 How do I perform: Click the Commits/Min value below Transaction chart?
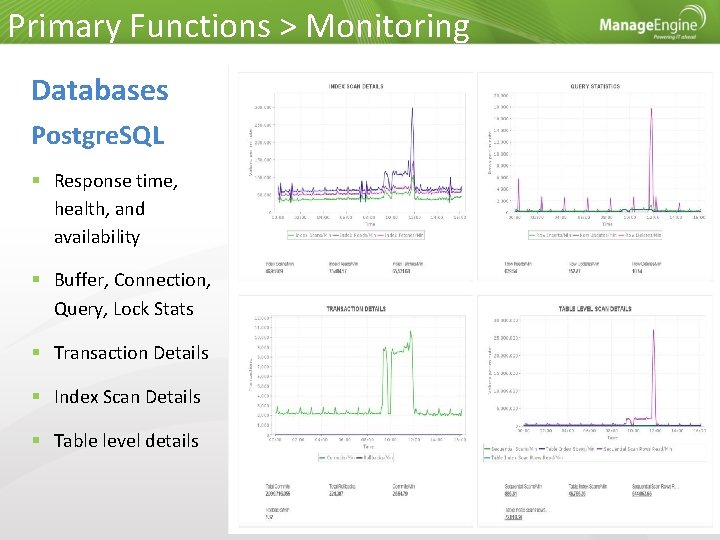399,494
